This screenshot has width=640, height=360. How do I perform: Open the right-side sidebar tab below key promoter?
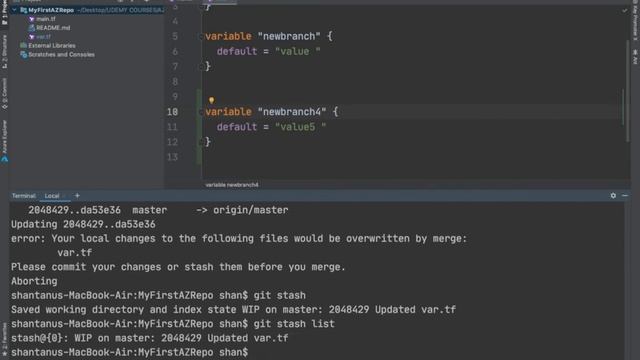click(x=636, y=57)
